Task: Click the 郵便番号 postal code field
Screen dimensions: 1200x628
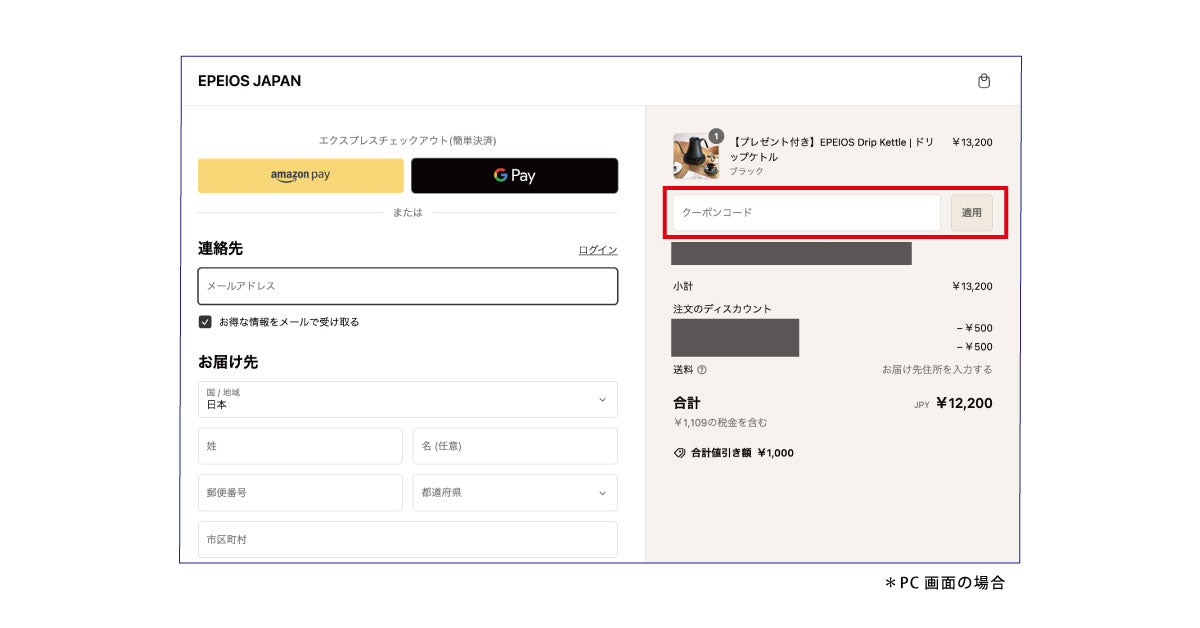Action: click(300, 493)
